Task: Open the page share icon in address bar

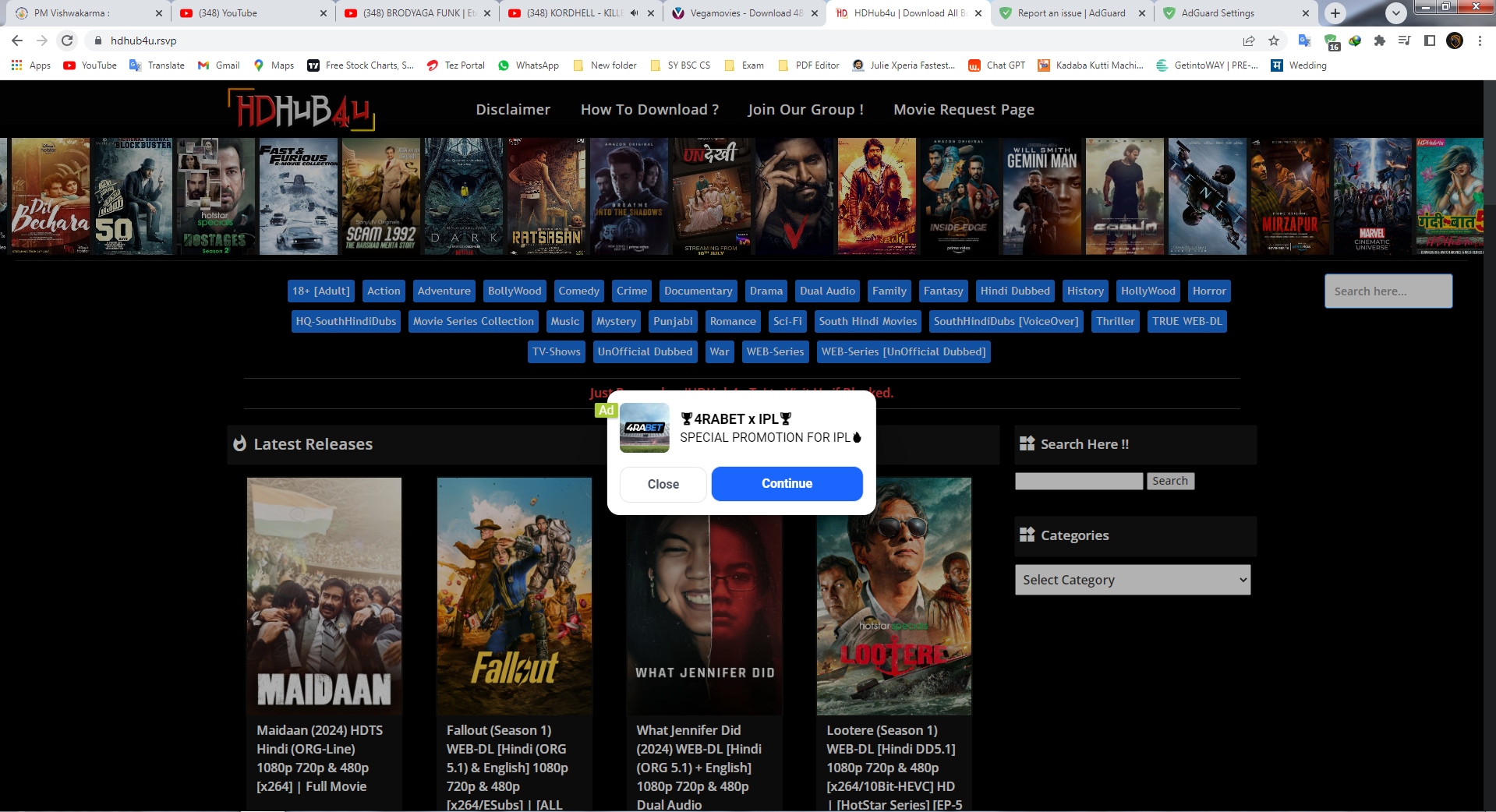Action: point(1249,41)
